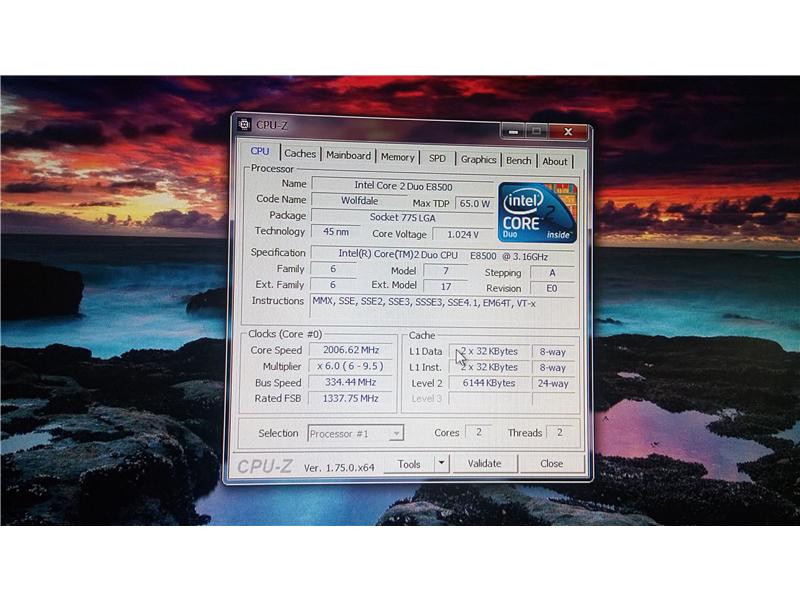Click the Tools button

point(409,464)
